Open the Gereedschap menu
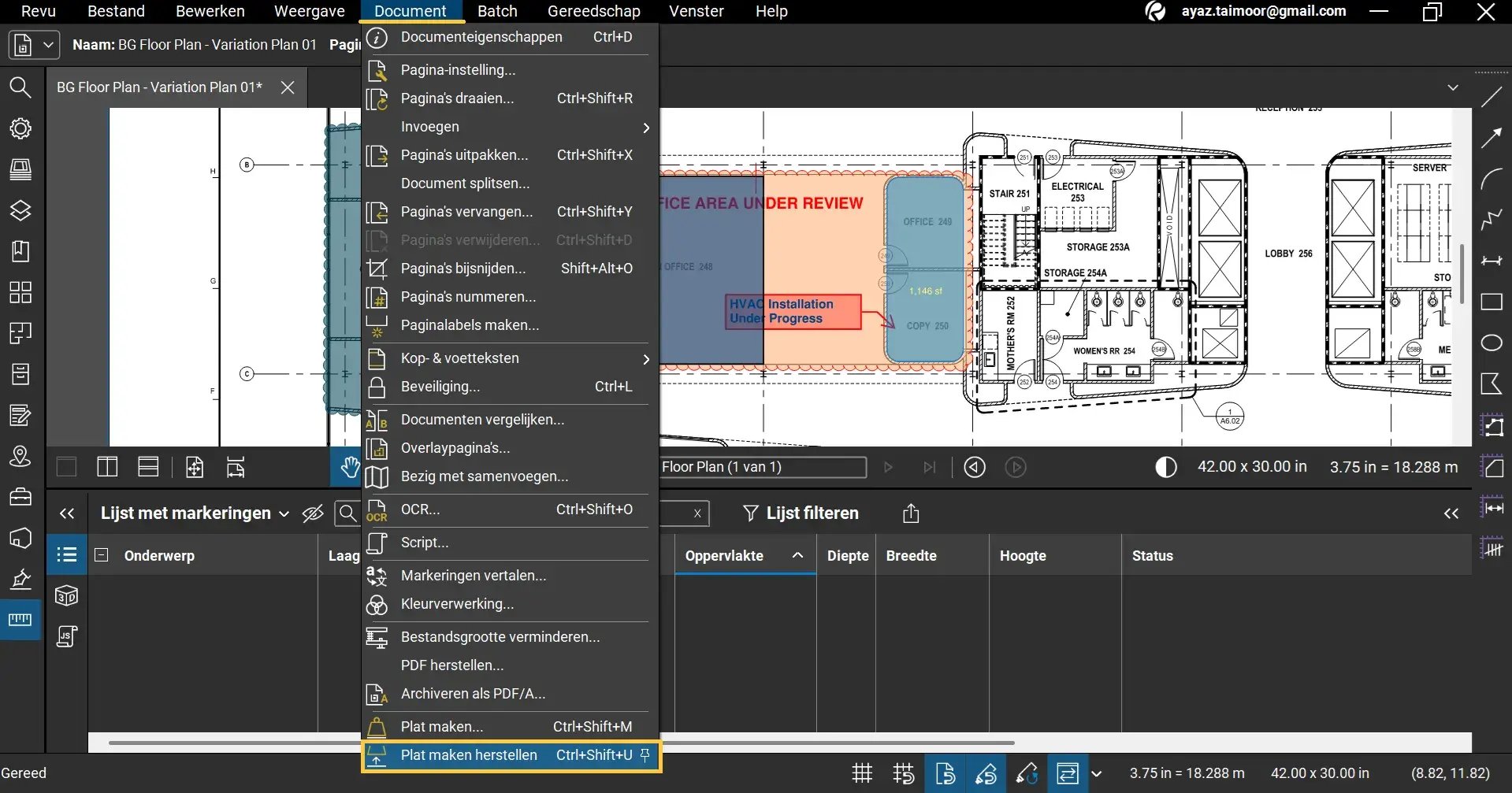The image size is (1512, 793). pos(594,11)
